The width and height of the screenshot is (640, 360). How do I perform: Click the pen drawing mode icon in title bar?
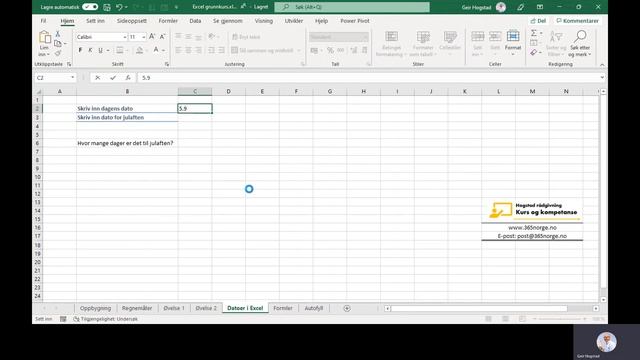tap(520, 7)
